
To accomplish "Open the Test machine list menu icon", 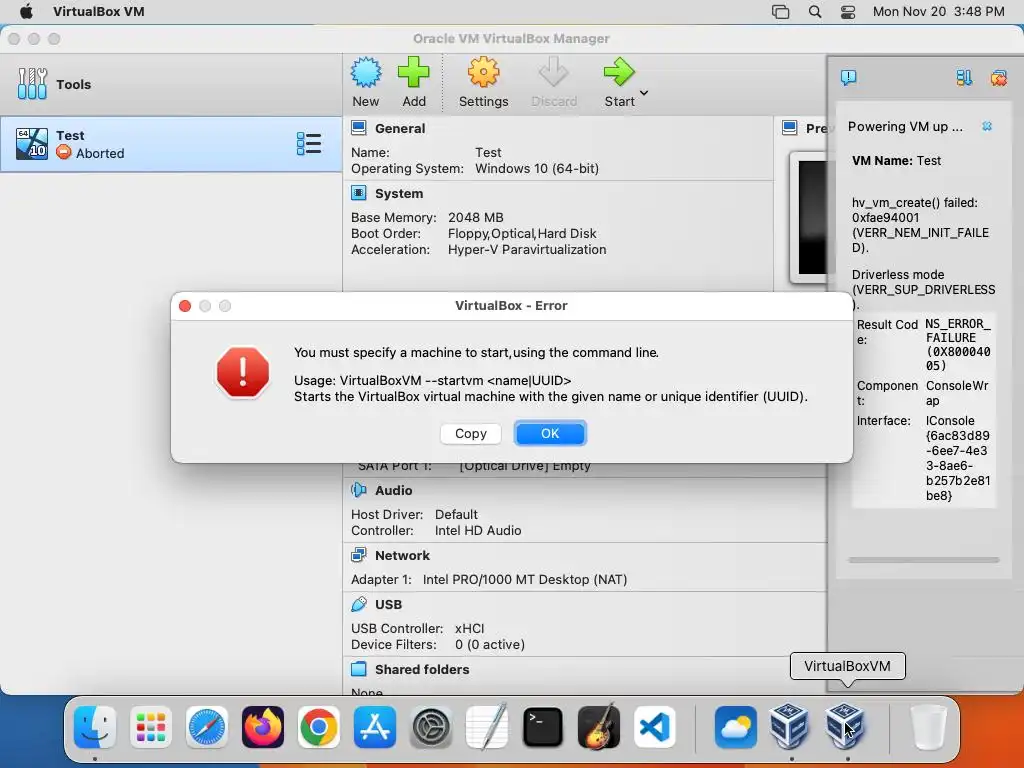I will (x=308, y=144).
